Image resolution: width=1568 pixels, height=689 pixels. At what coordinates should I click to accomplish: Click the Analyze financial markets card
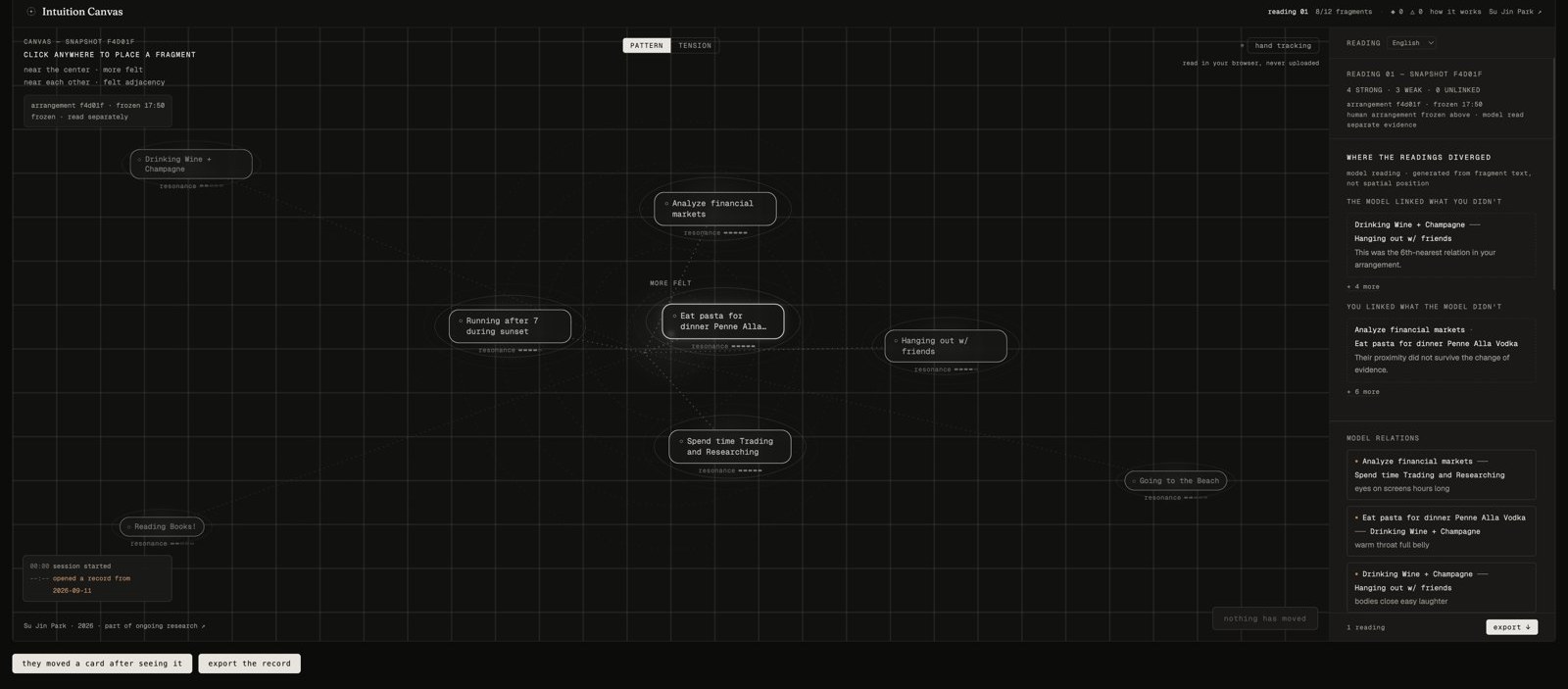coord(715,209)
